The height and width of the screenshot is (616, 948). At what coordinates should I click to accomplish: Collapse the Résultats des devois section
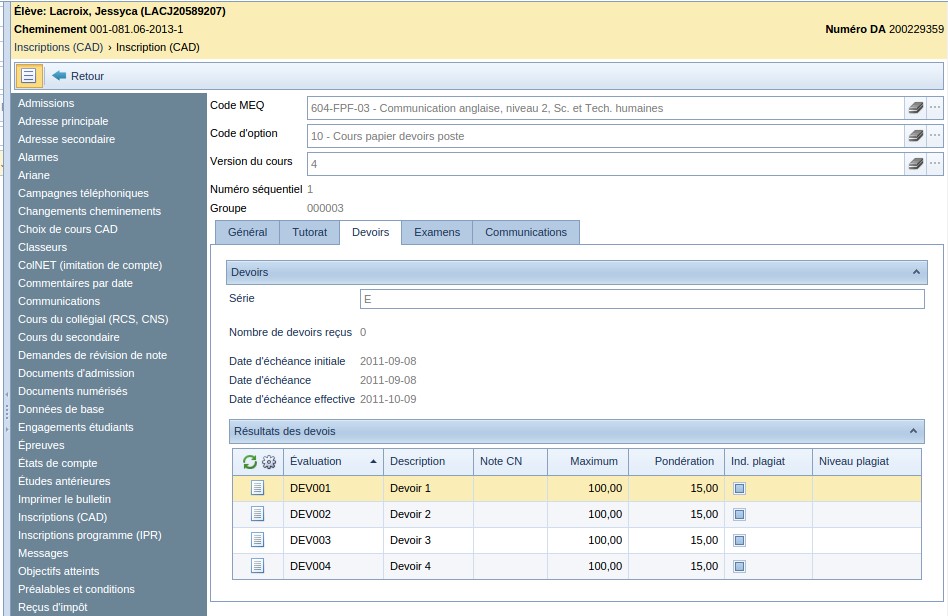coord(912,431)
